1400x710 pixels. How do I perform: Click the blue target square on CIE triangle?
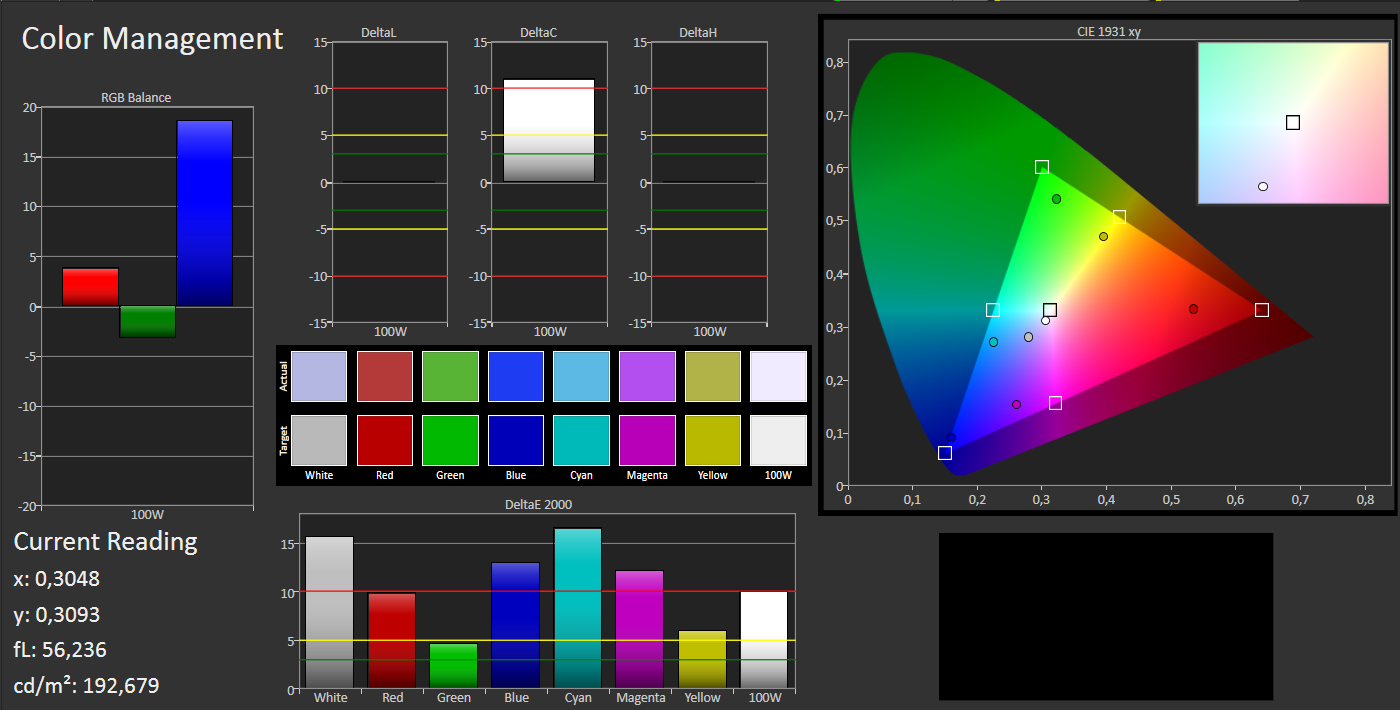(945, 453)
